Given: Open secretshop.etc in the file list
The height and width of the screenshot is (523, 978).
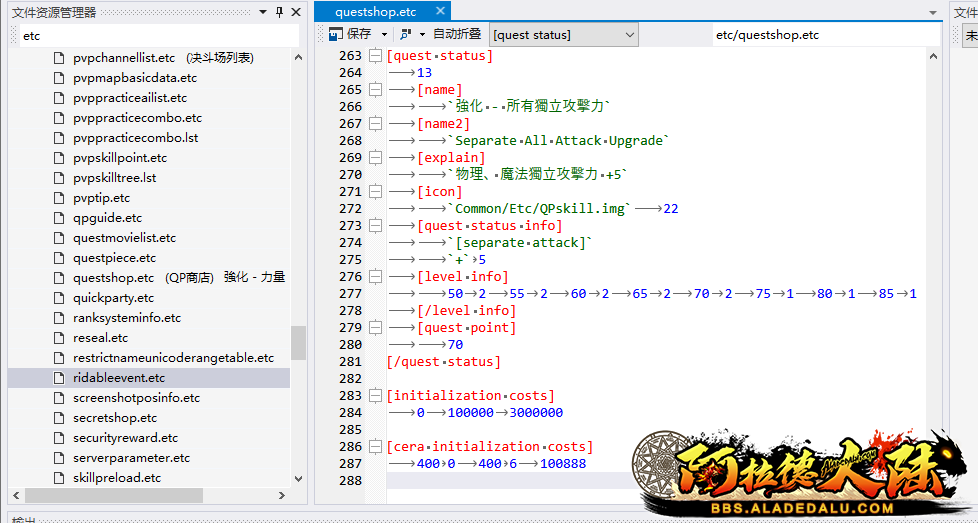Looking at the screenshot, I should coord(115,418).
